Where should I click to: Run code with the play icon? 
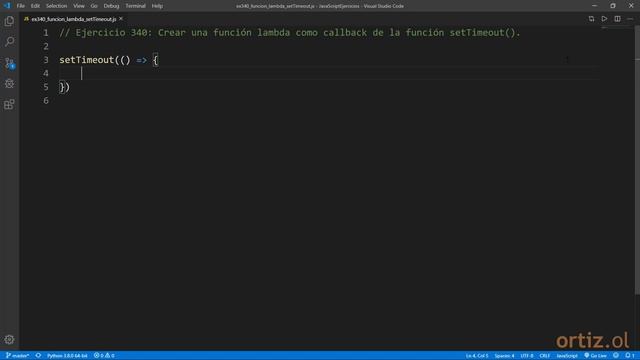pos(604,19)
